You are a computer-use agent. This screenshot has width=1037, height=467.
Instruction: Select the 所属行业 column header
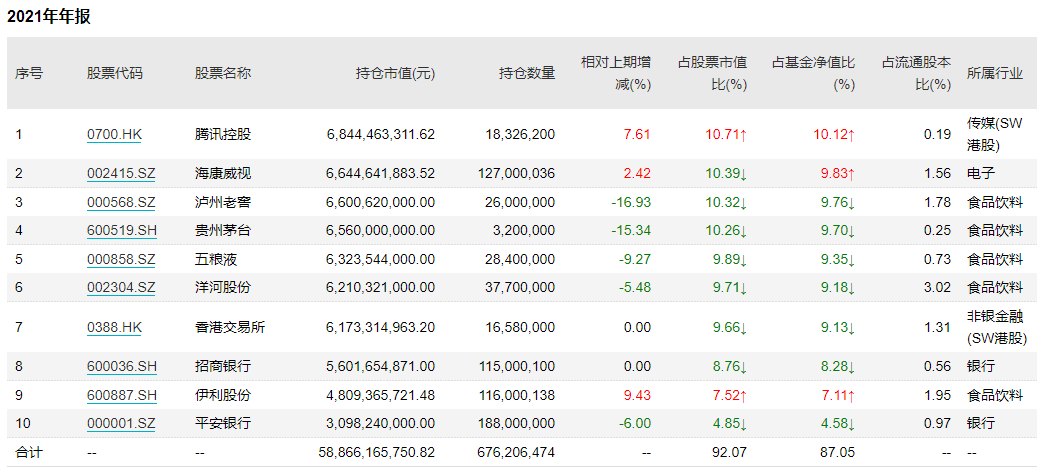tap(994, 73)
